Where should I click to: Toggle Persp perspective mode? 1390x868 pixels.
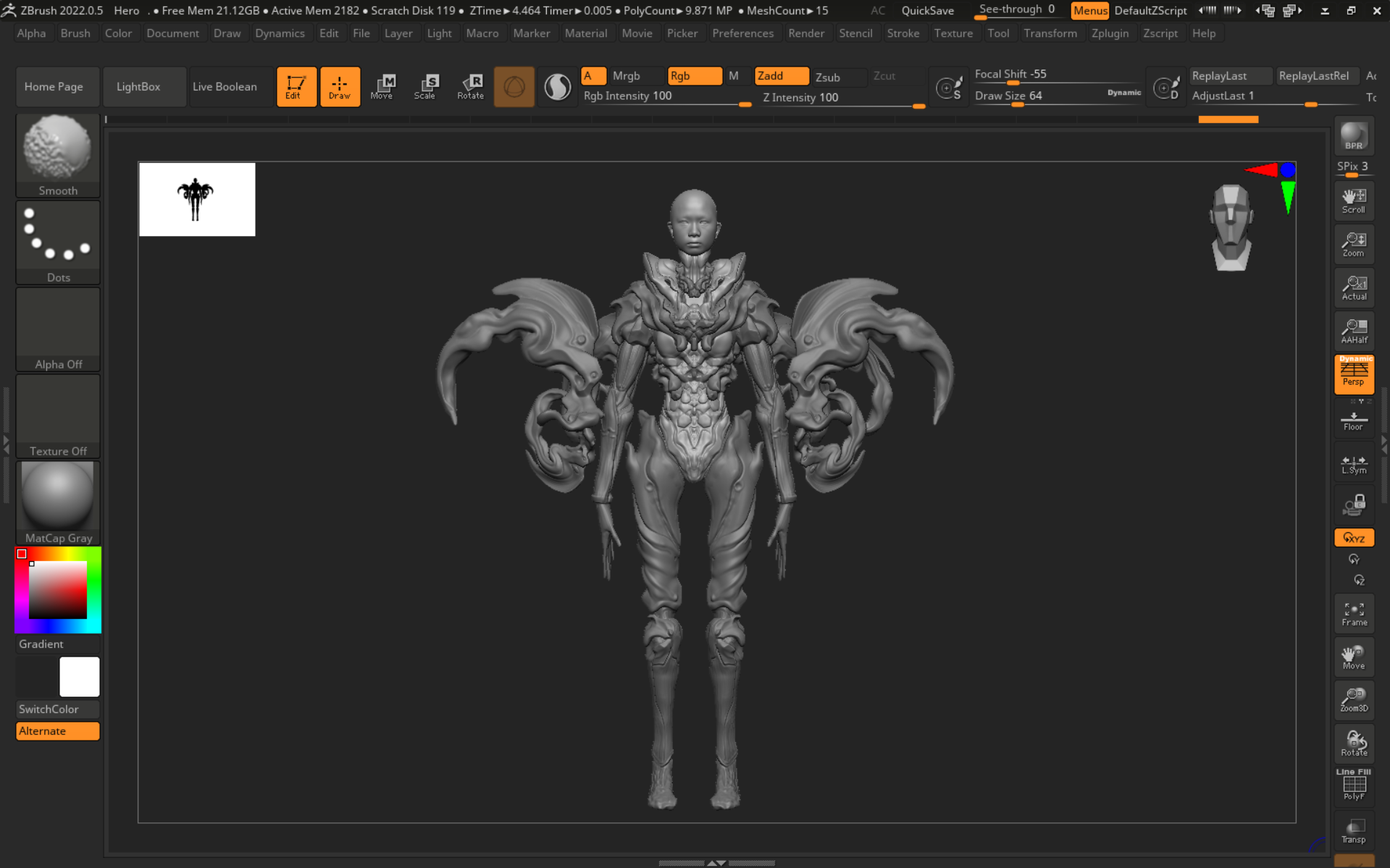click(1353, 374)
